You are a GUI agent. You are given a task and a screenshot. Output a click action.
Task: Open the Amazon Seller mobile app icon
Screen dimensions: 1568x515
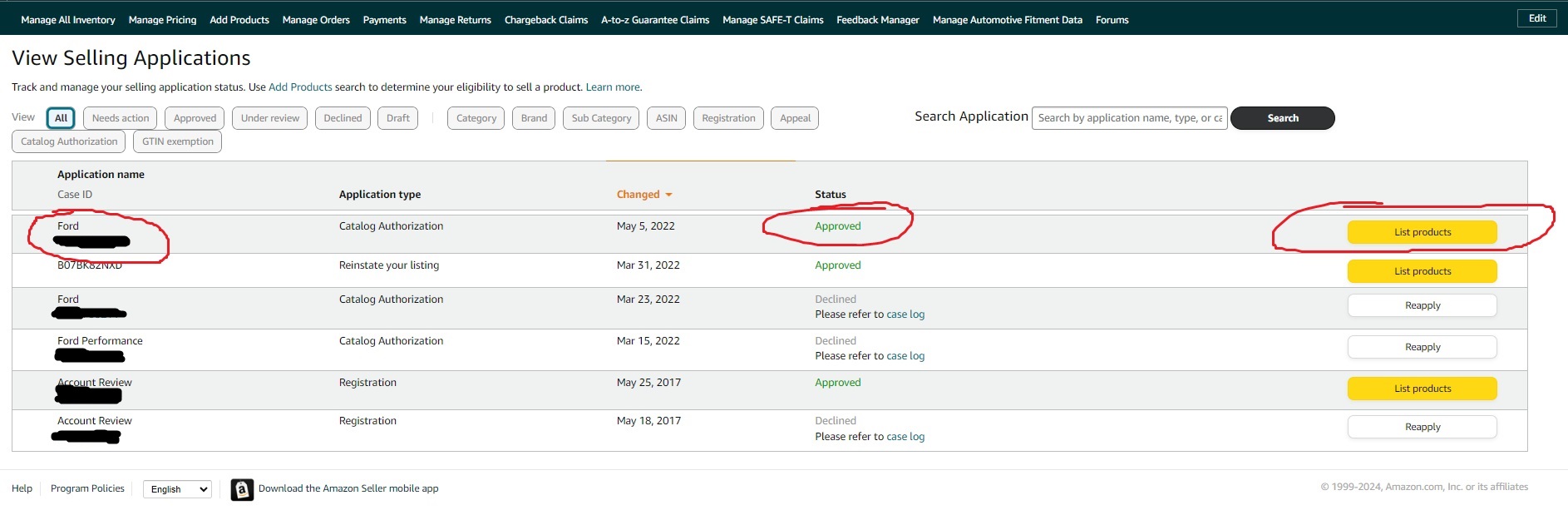242,490
